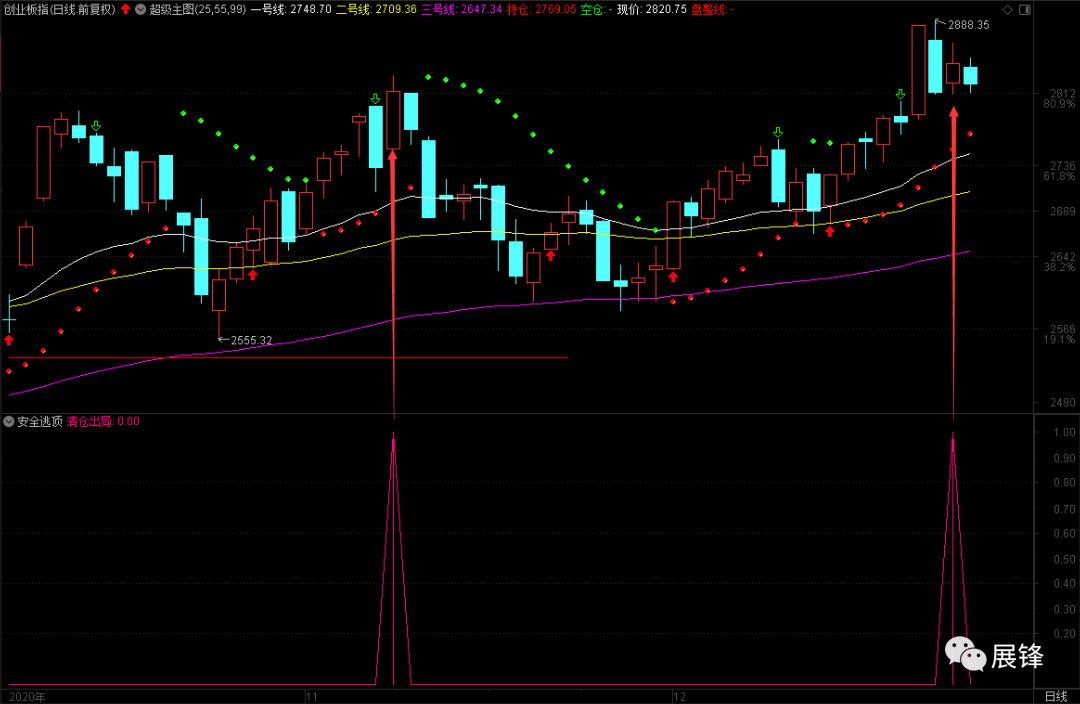Click the 2566 price axis label
This screenshot has height=704, width=1080.
pos(1063,329)
